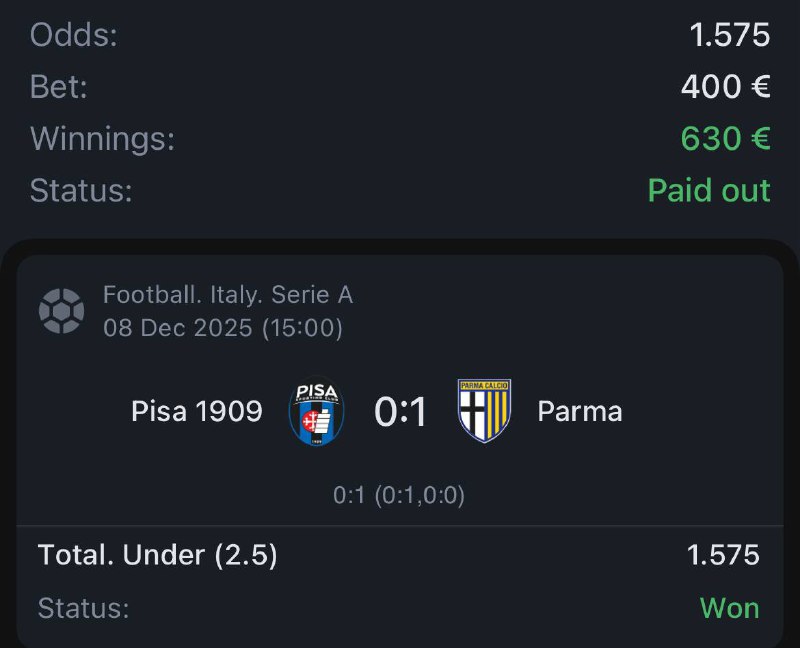
Task: Click the Bet label
Action: tap(59, 87)
